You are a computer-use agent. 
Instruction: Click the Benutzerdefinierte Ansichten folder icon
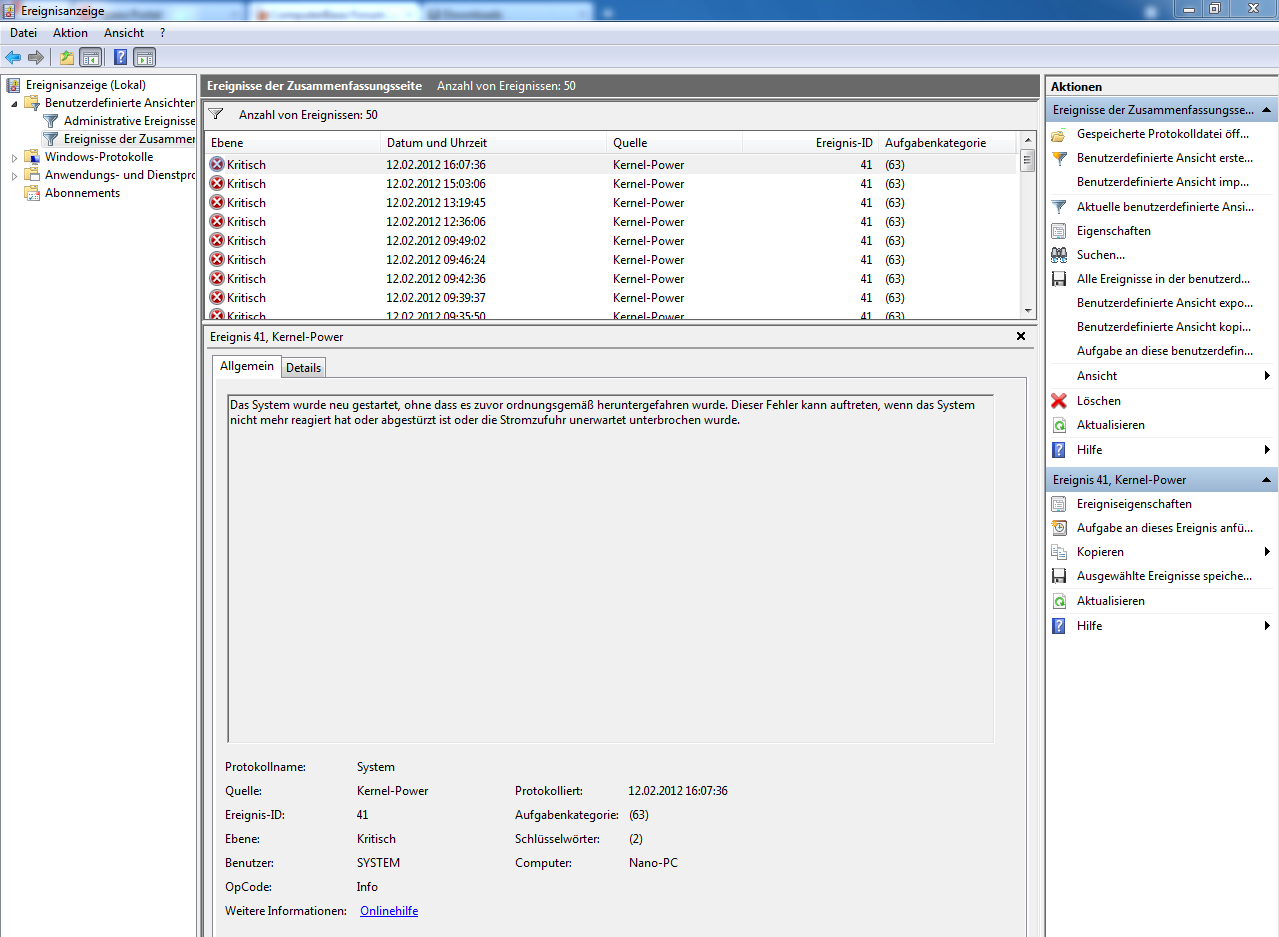pos(32,103)
